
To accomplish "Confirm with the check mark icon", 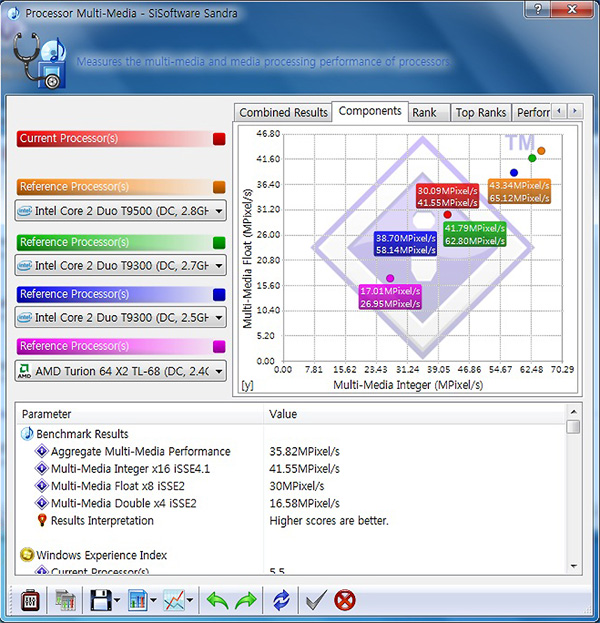I will click(316, 600).
